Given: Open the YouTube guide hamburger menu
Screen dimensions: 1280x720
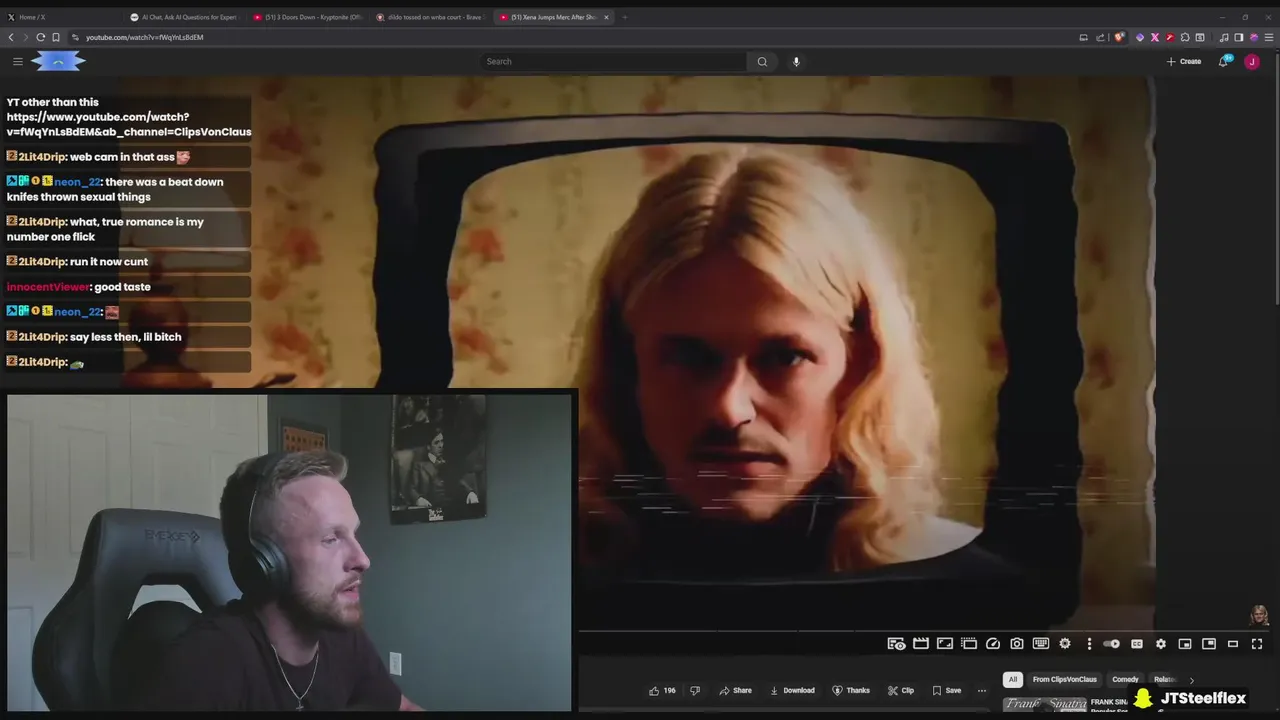Looking at the screenshot, I should pyautogui.click(x=17, y=61).
